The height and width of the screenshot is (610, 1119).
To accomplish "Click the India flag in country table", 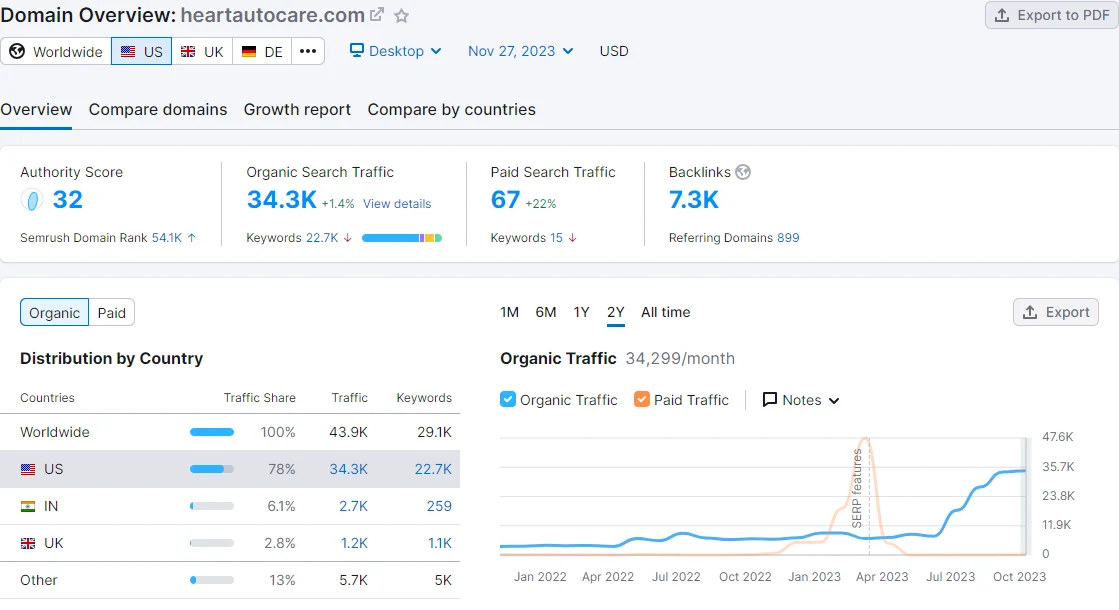I will pos(28,507).
